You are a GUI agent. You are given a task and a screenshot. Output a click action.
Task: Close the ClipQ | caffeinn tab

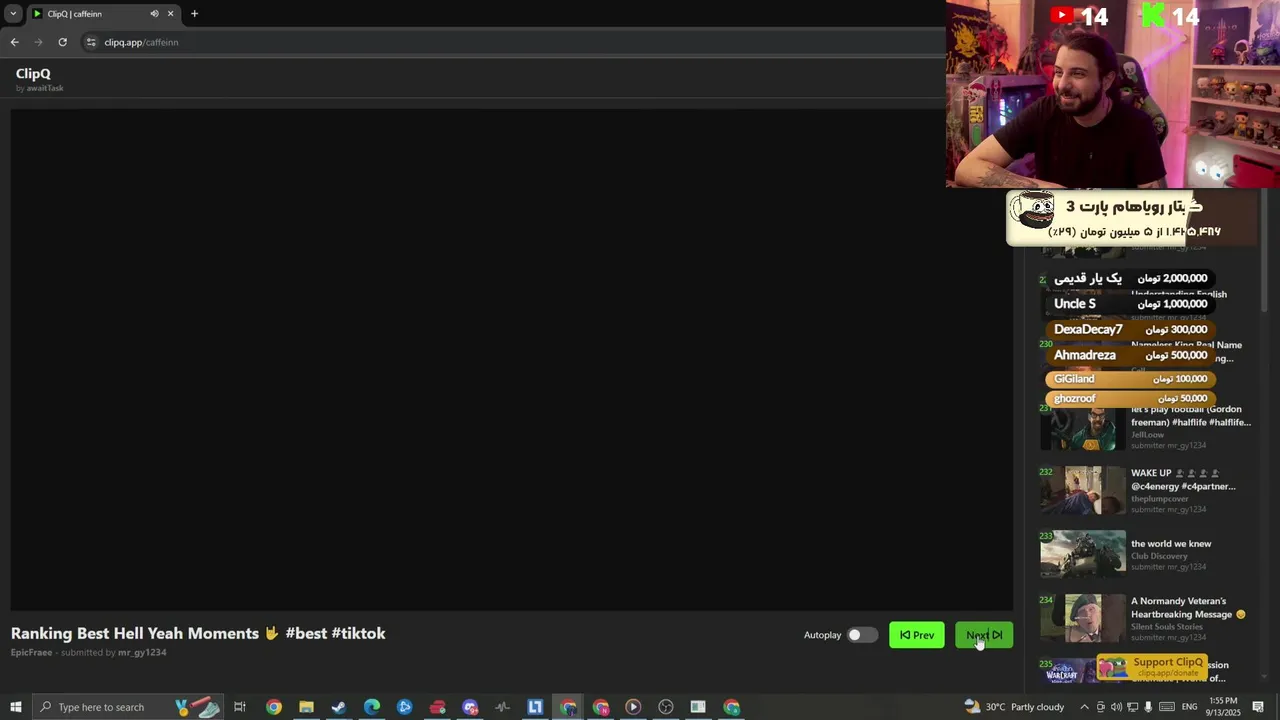click(x=170, y=14)
